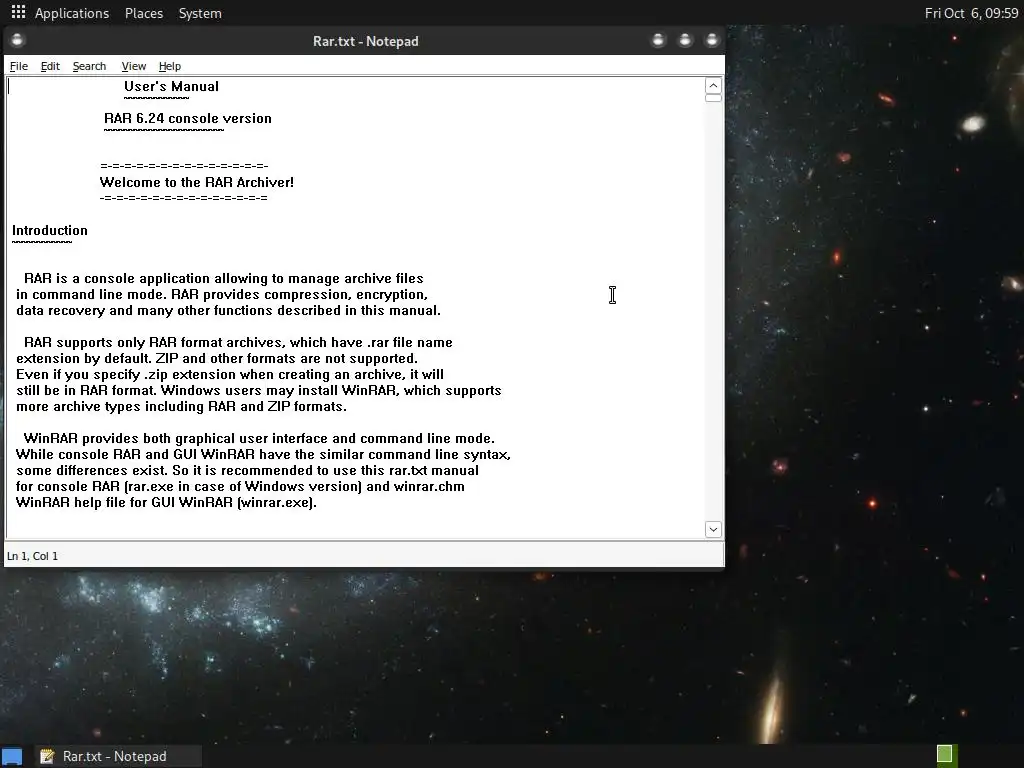Click the scroll down arrow in Notepad
Screen dimensions: 1024x768
(713, 530)
